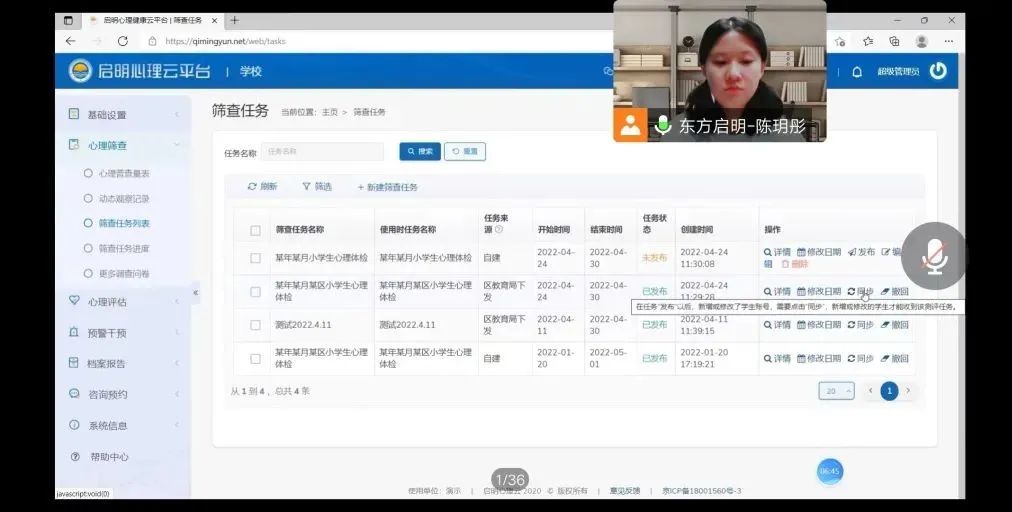Viewport: 1012px width, 512px height.
Task: Open 详情 details for 测试2022.4.11 row
Action: [777, 325]
